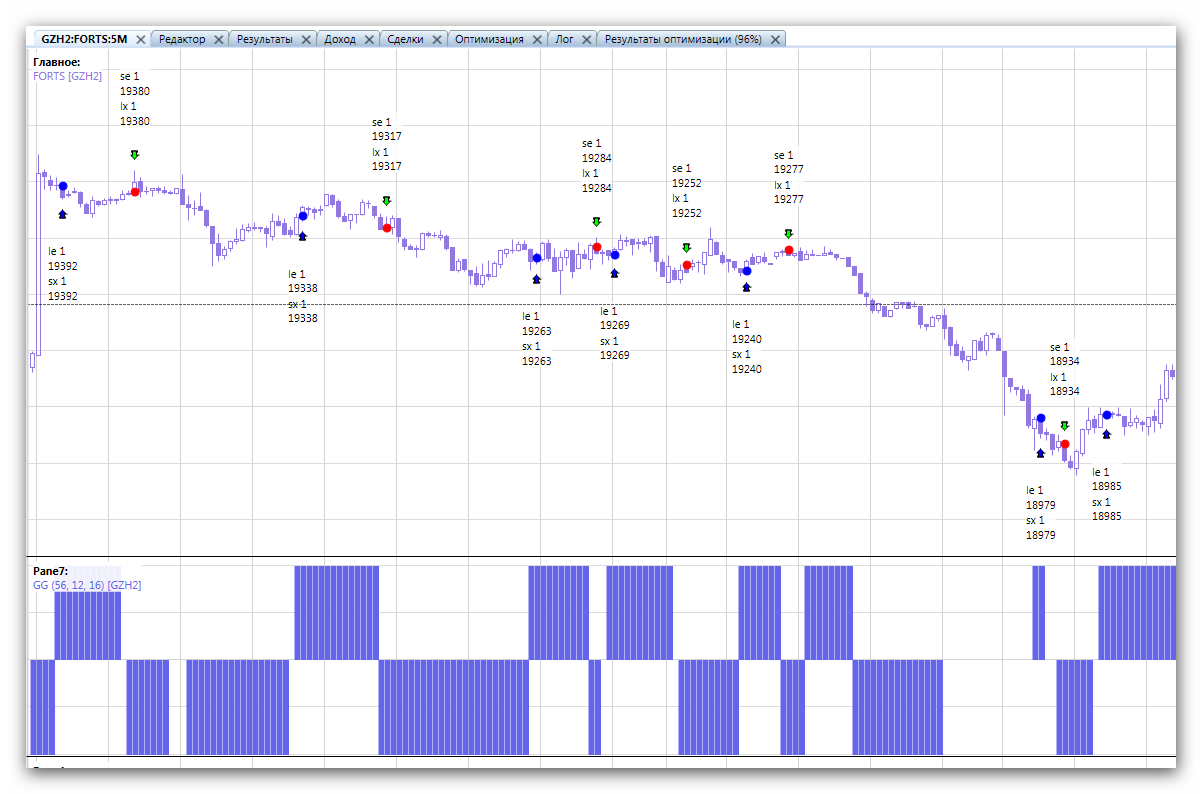The height and width of the screenshot is (794, 1202).
Task: Select the red exit marker at 19380
Action: point(135,192)
